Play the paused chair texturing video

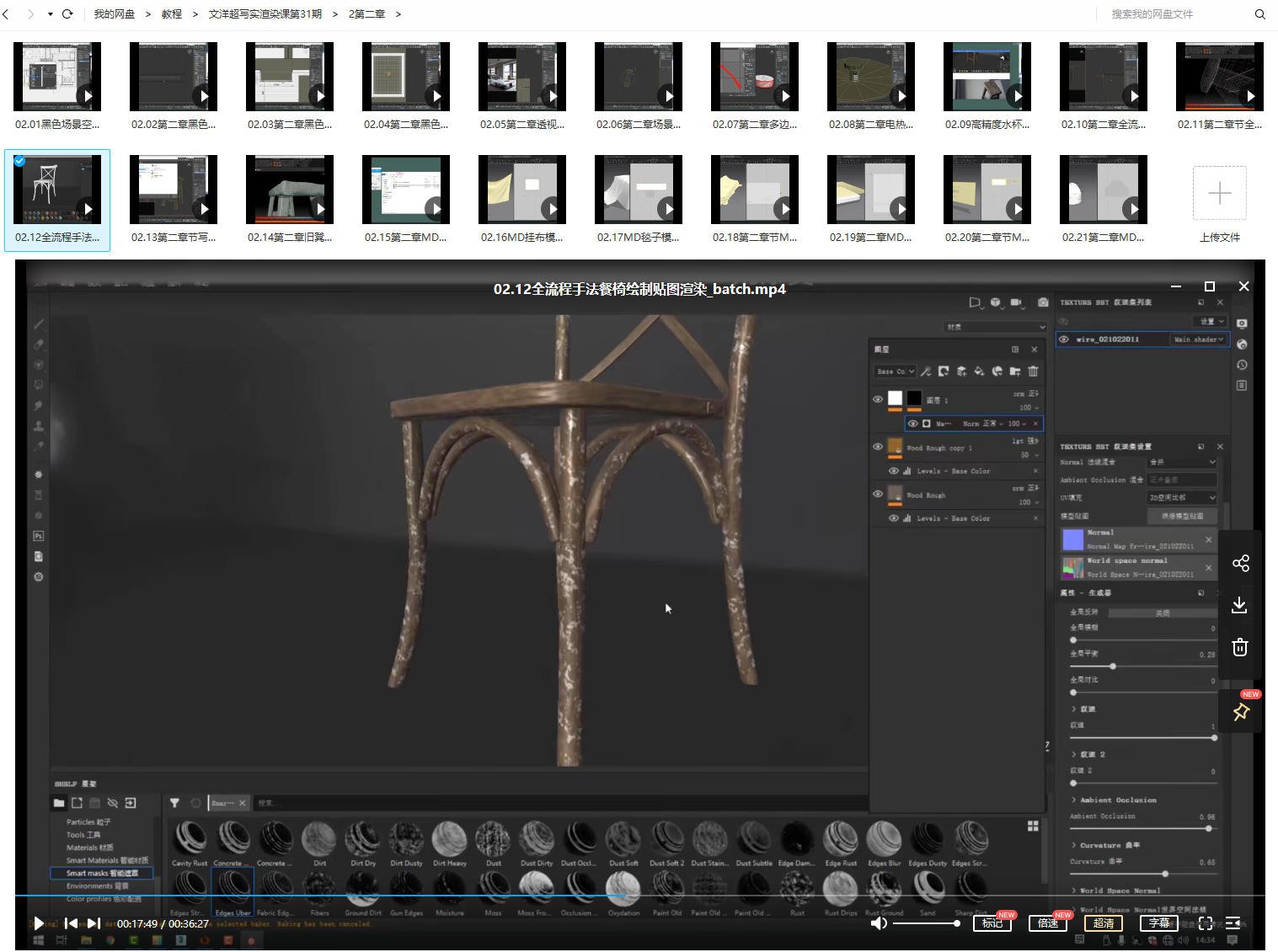click(39, 923)
